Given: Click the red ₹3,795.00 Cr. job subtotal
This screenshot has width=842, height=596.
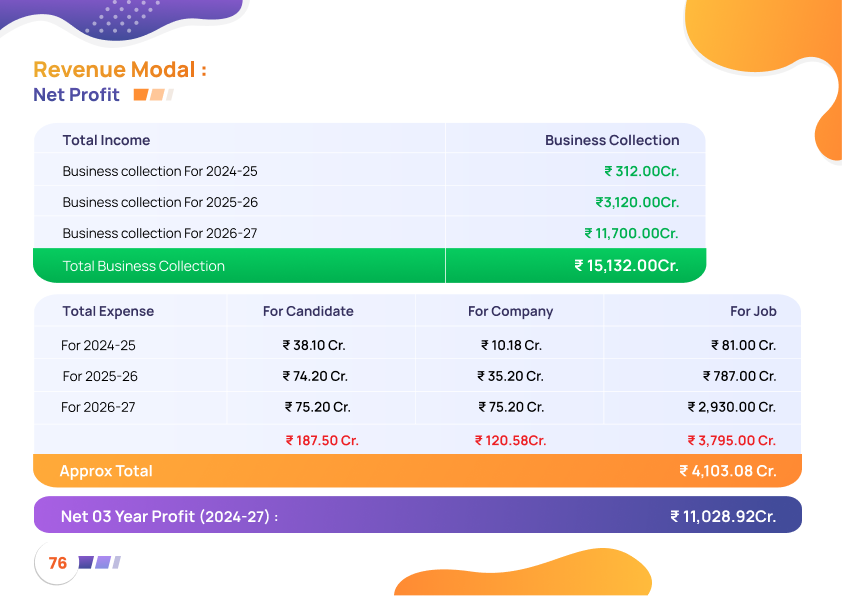Looking at the screenshot, I should pos(731,440).
